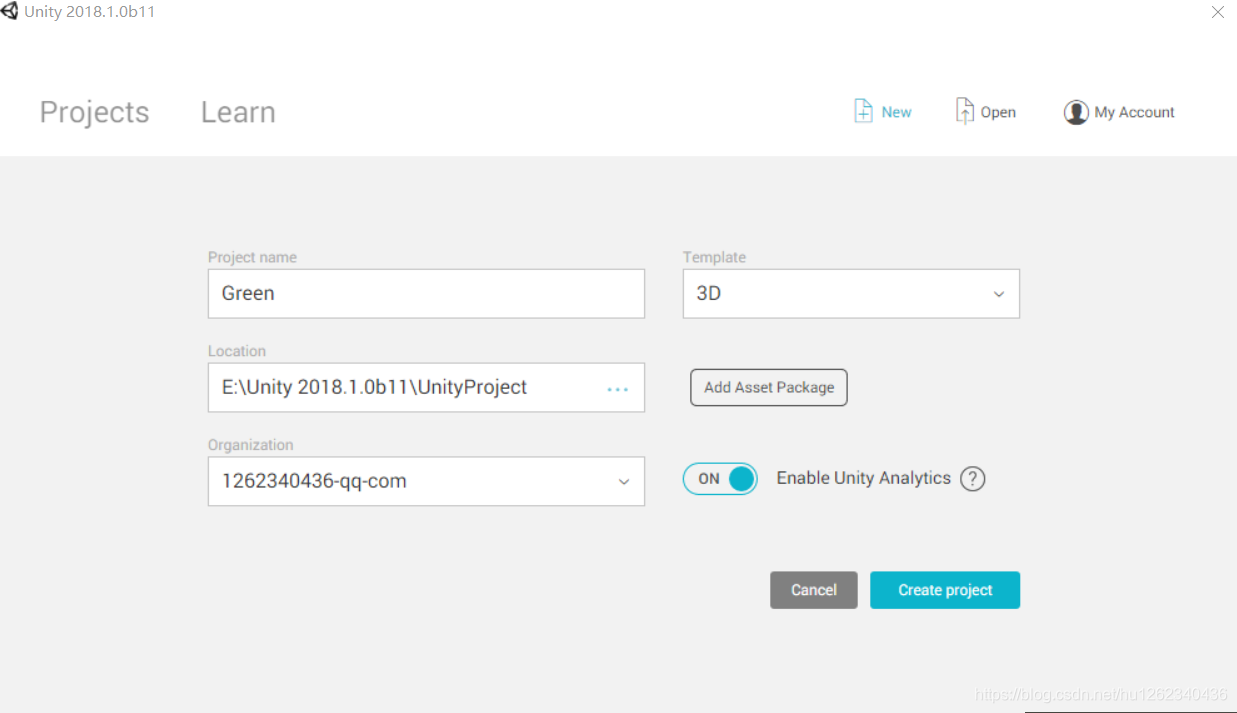Viewport: 1237px width, 713px height.
Task: Click the Add Asset Package button
Action: coord(769,387)
